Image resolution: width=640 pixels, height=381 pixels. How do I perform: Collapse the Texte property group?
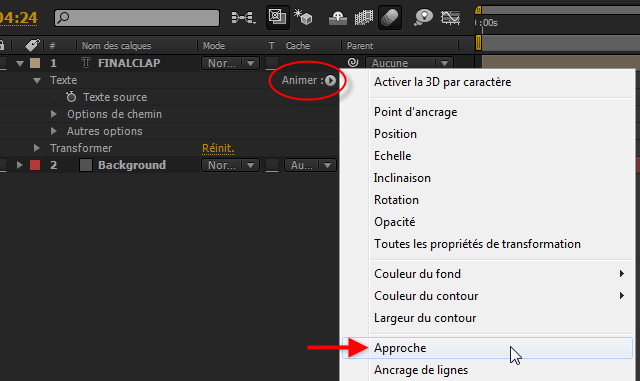[x=37, y=80]
